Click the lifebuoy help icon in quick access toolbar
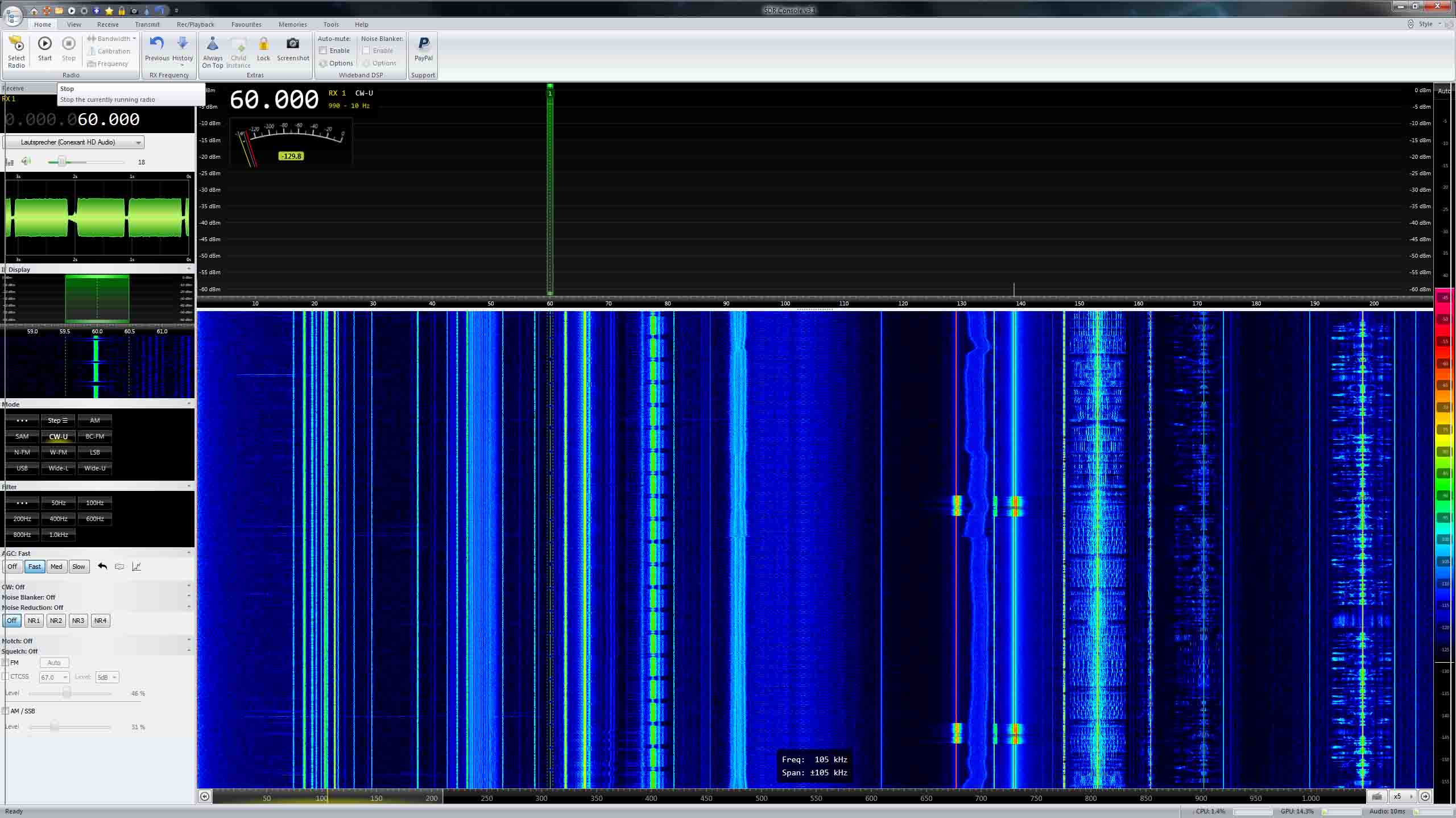 pos(47,11)
